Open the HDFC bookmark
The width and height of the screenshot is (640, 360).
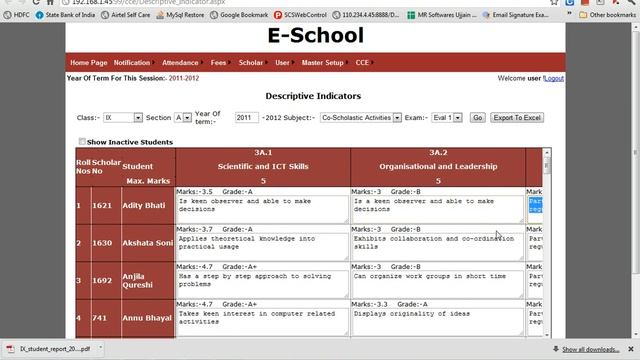16,15
